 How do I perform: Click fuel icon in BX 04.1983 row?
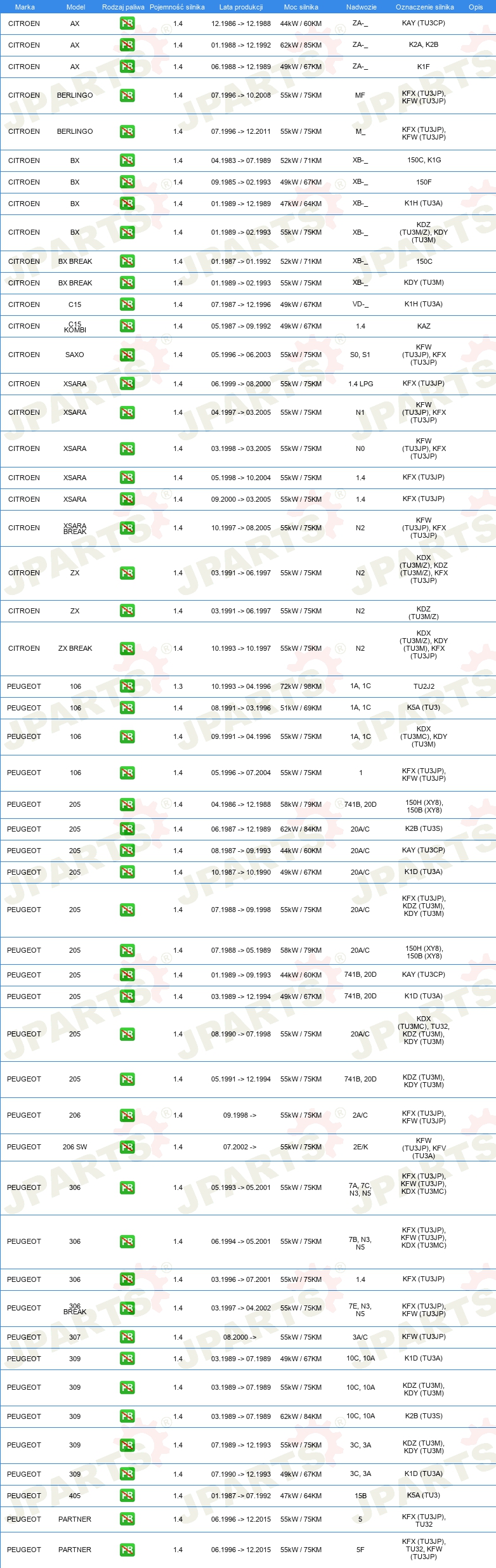tap(127, 161)
